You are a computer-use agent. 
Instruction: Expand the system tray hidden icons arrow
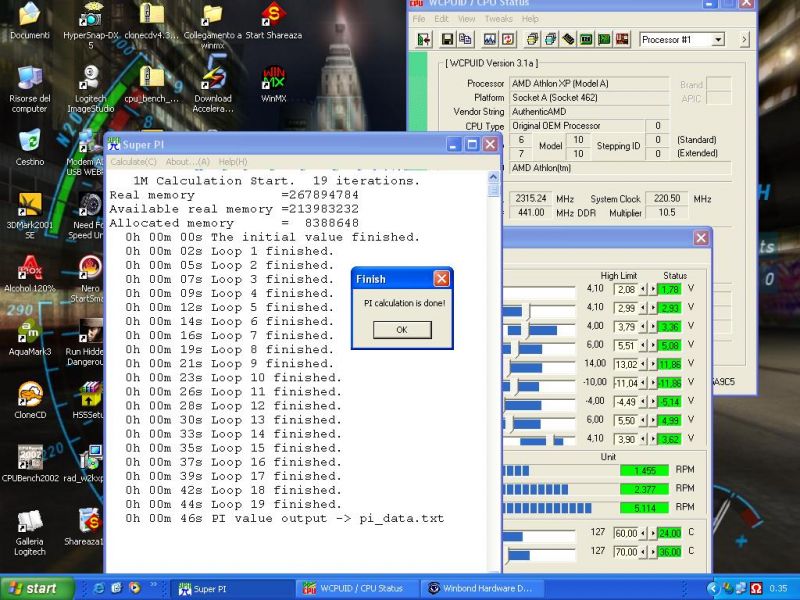click(x=713, y=589)
